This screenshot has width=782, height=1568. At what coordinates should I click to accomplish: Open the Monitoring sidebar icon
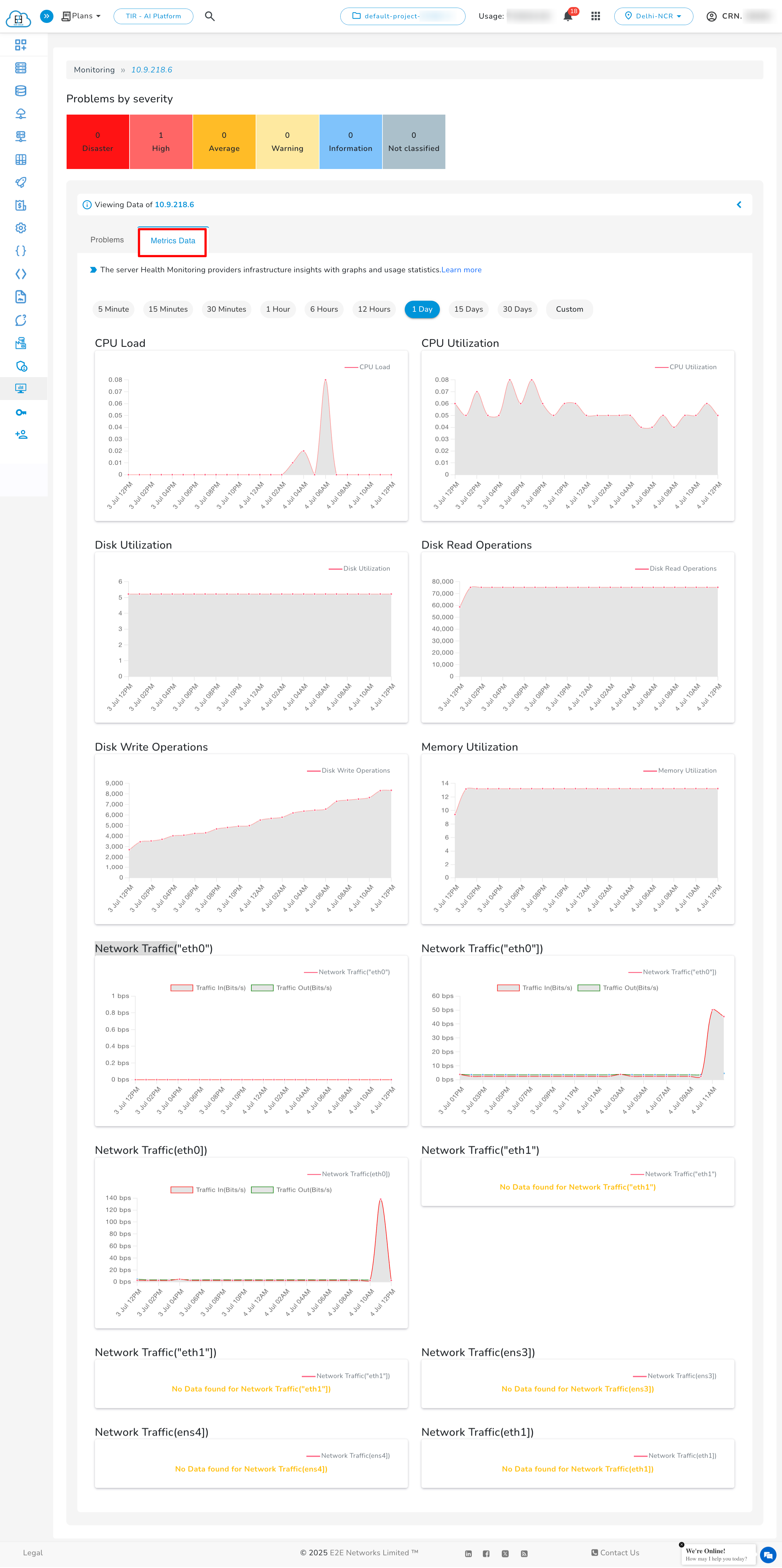[21, 388]
